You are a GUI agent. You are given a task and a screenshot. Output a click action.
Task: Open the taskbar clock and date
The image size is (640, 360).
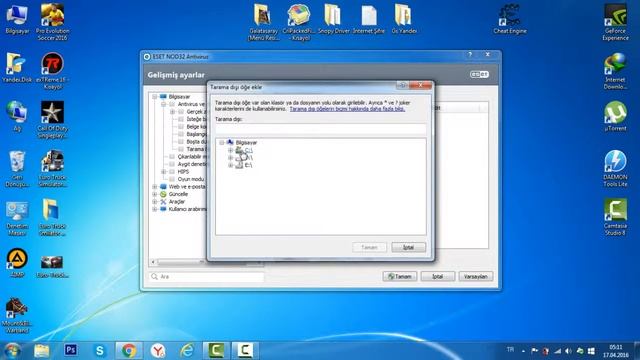616,351
